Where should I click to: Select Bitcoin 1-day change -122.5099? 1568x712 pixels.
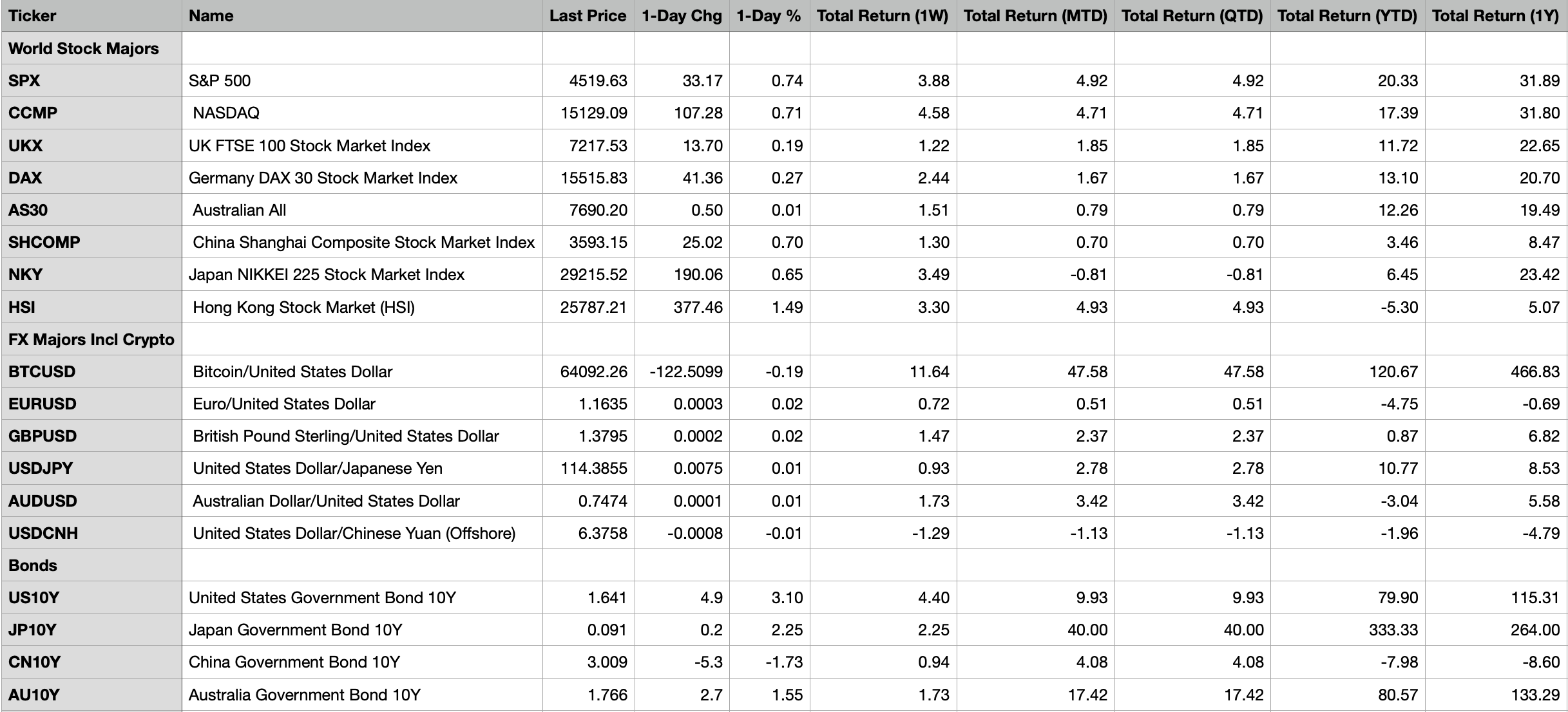click(x=682, y=371)
